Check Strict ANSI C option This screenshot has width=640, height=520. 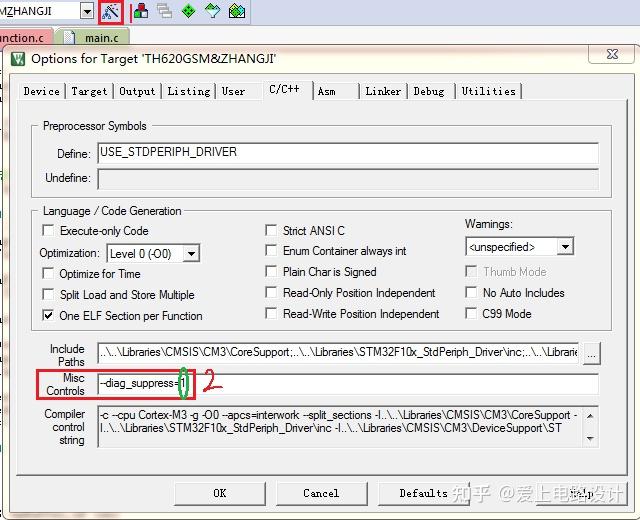(x=271, y=230)
